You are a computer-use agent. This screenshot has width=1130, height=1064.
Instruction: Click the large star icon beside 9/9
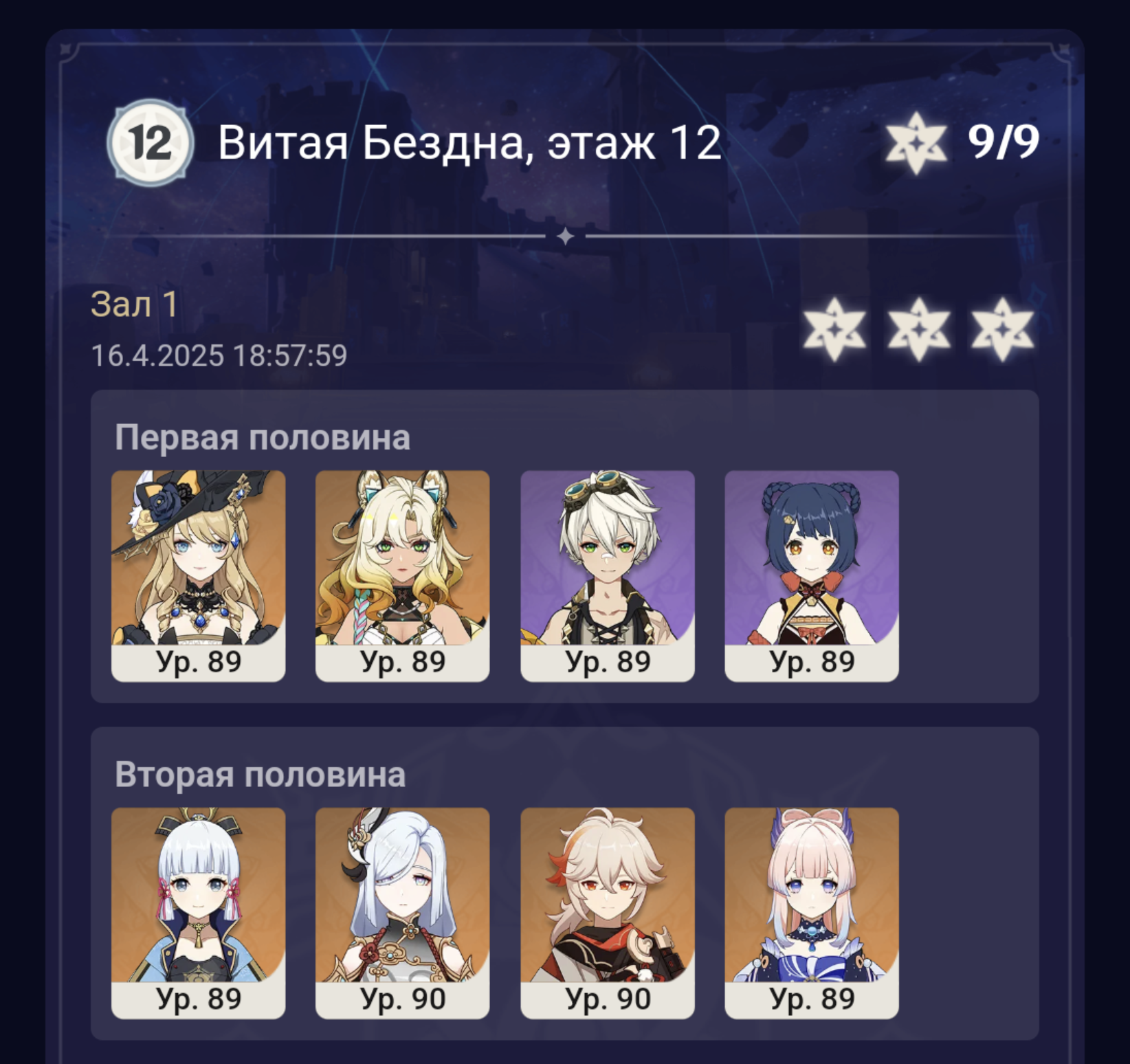coord(916,143)
